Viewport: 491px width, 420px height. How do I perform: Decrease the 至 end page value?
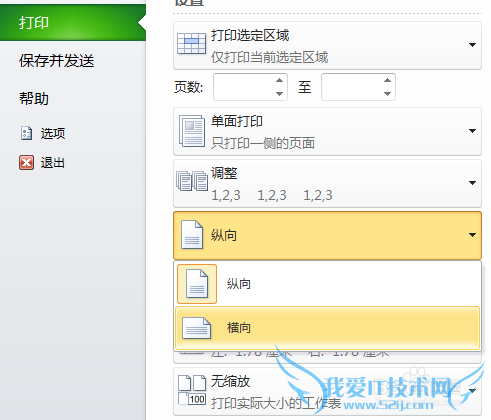pos(387,94)
